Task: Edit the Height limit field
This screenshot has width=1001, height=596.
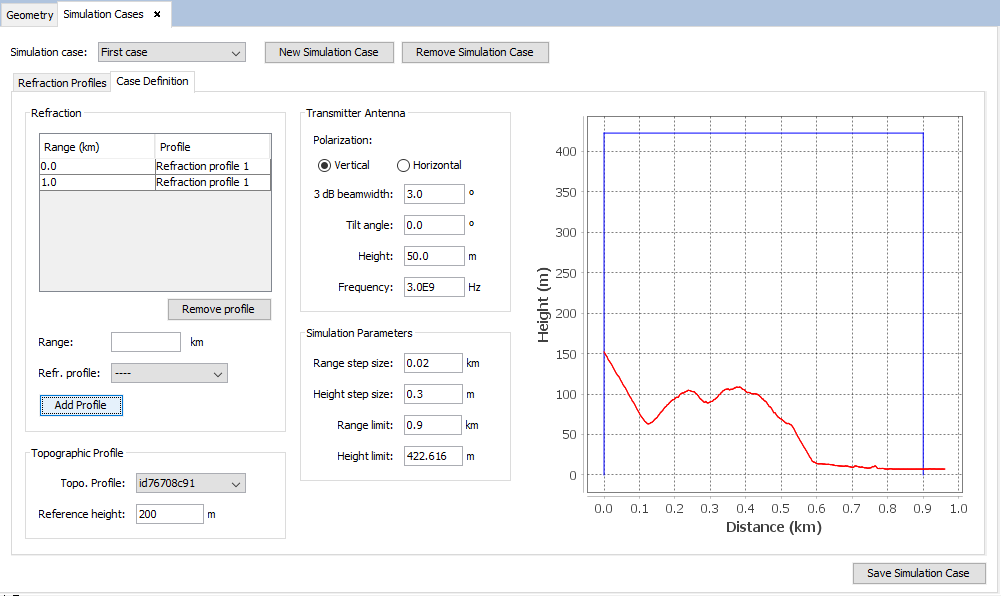Action: (432, 456)
